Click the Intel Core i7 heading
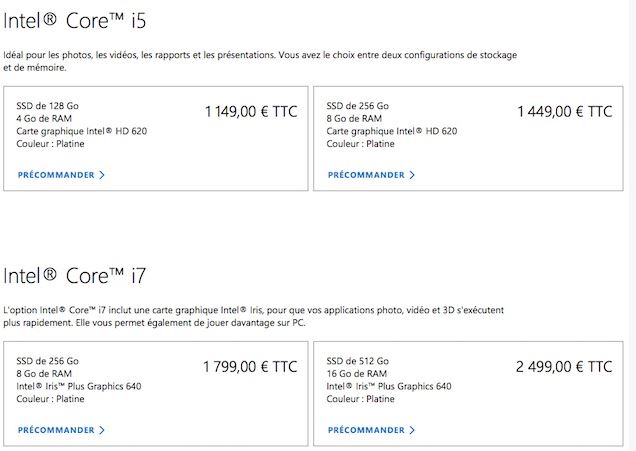This screenshot has height=451, width=636. (x=83, y=275)
